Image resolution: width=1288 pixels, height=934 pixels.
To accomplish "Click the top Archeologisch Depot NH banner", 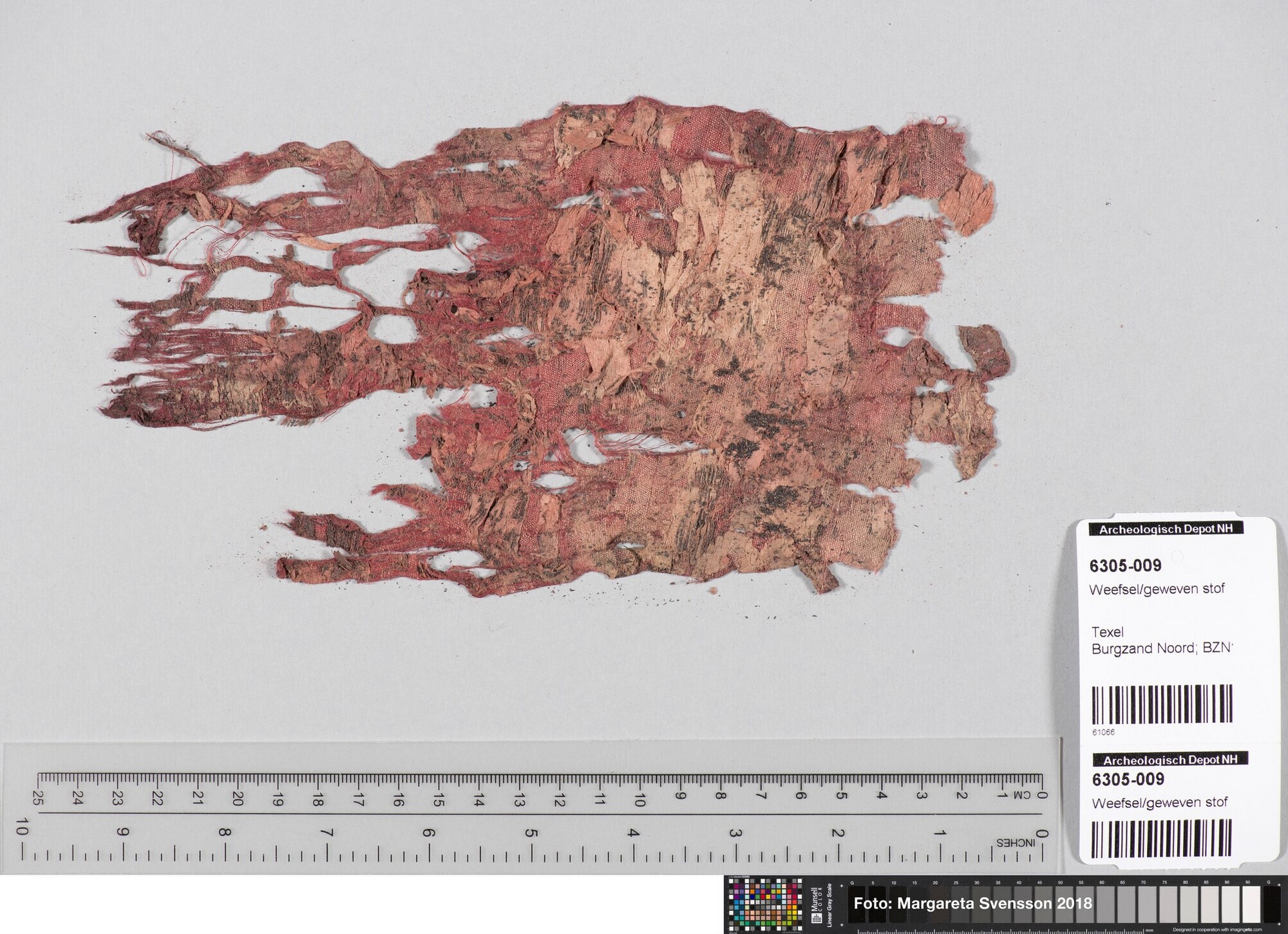I will (1165, 529).
